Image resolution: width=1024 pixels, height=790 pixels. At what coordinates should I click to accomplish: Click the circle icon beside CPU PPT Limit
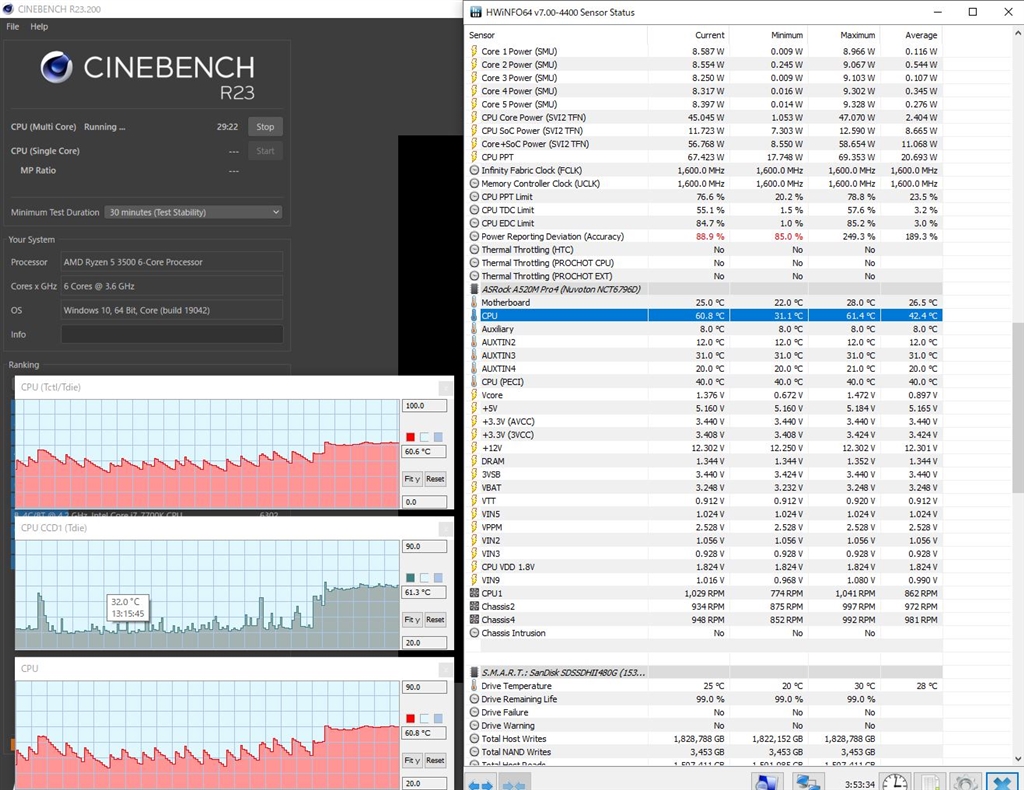click(x=474, y=197)
